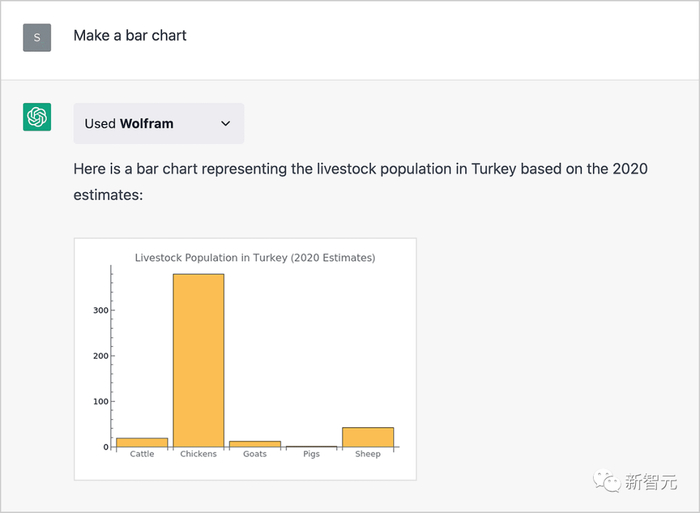The width and height of the screenshot is (700, 513).
Task: Click the chevron beside Used Wolfram
Action: pos(225,124)
